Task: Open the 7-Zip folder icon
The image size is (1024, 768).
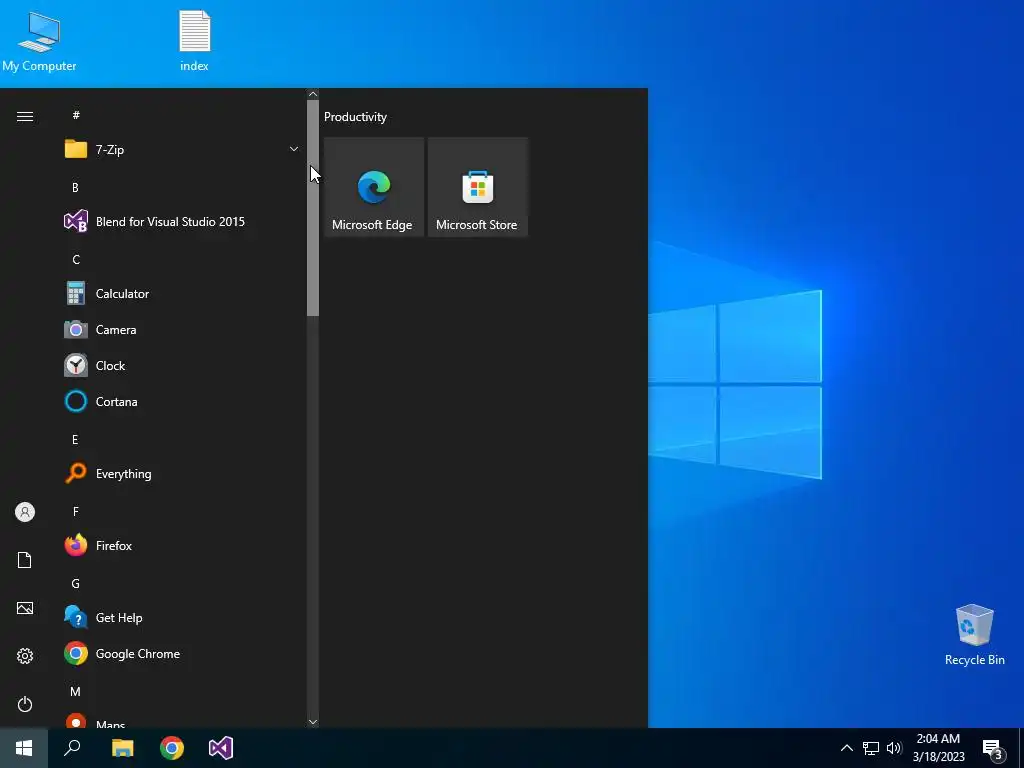Action: 76,150
